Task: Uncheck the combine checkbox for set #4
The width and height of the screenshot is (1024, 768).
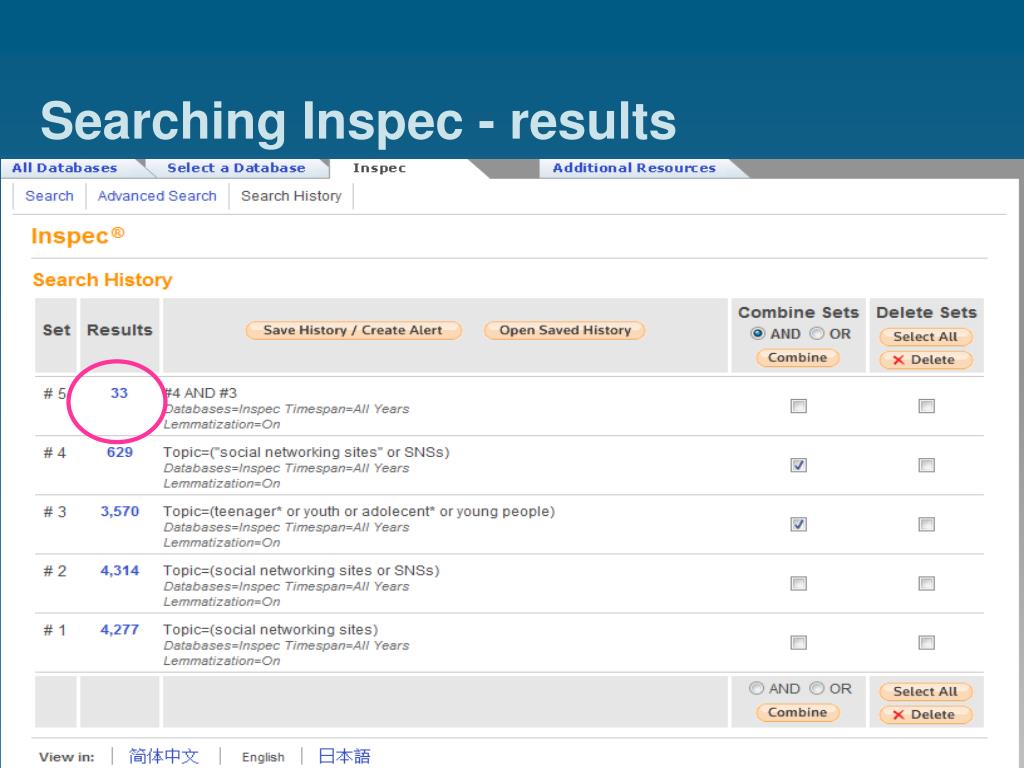Action: pyautogui.click(x=798, y=465)
